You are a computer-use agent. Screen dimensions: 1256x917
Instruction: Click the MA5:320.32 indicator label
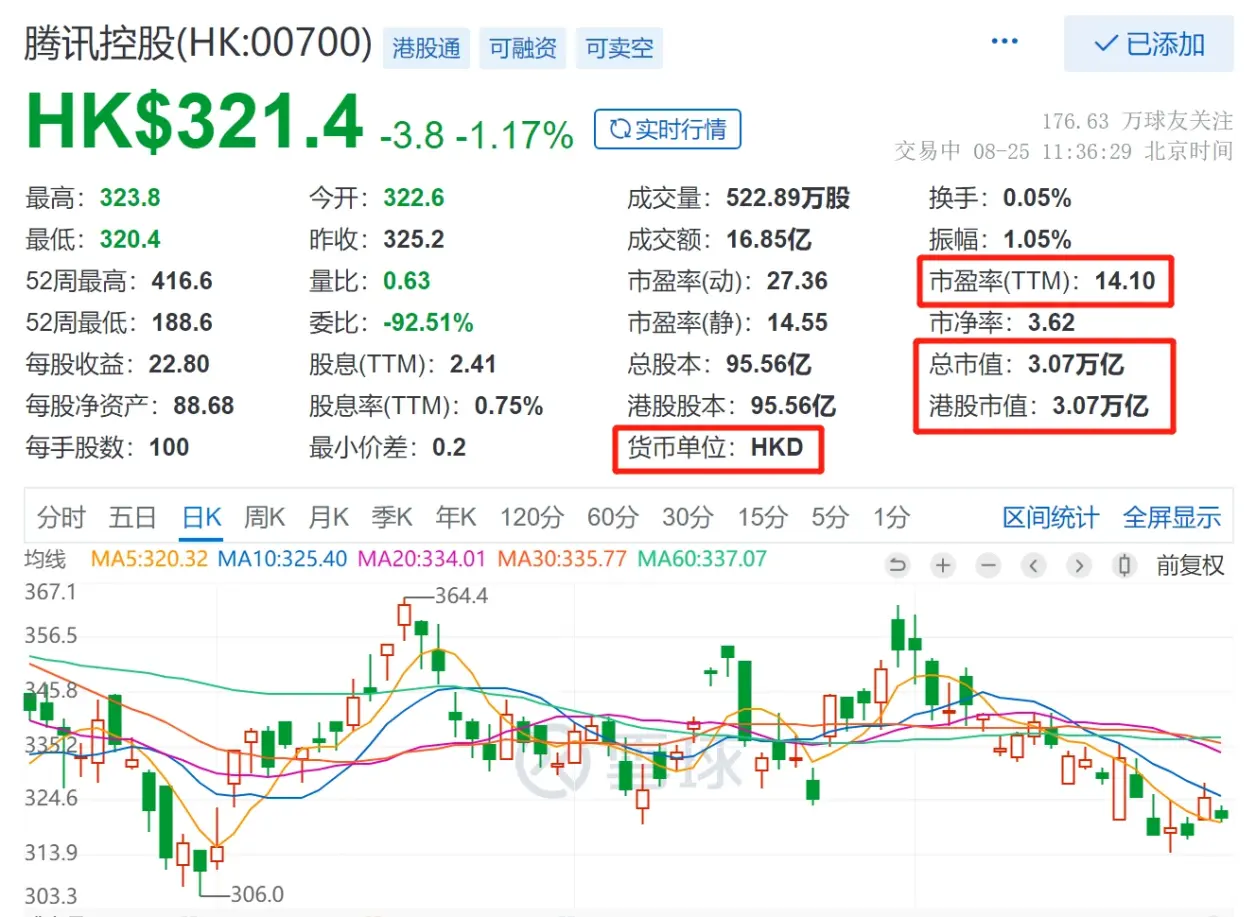coord(150,558)
